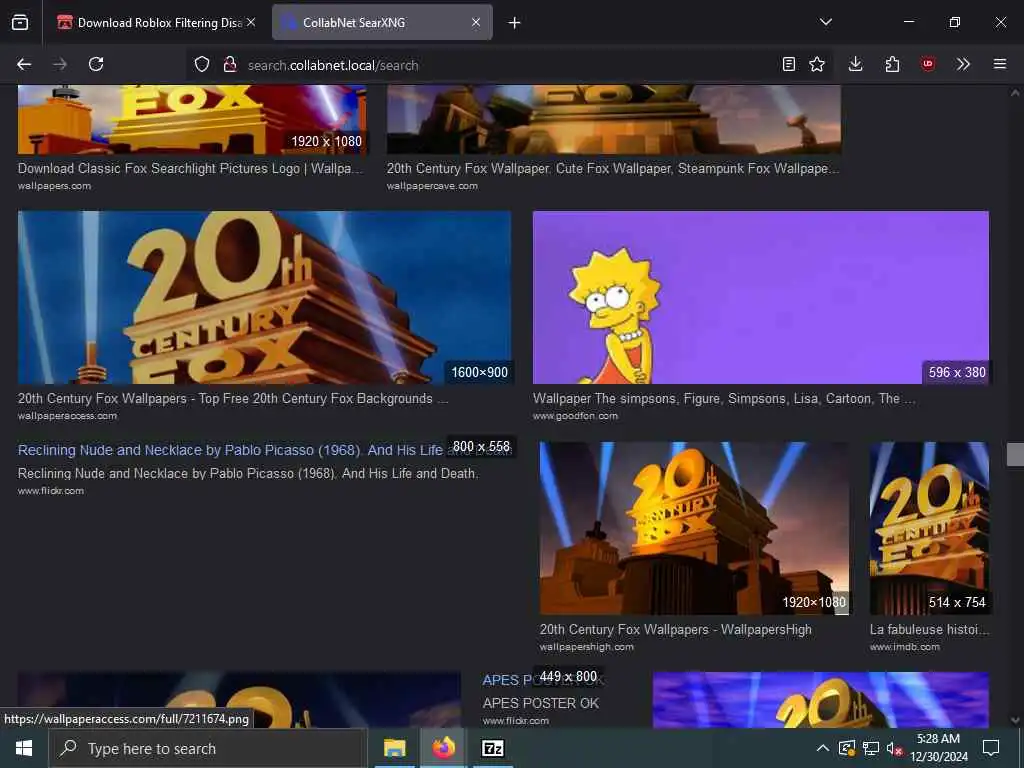Open the 1920×1080 WallpapersHigh Fox image
1024x768 pixels.
[x=694, y=528]
